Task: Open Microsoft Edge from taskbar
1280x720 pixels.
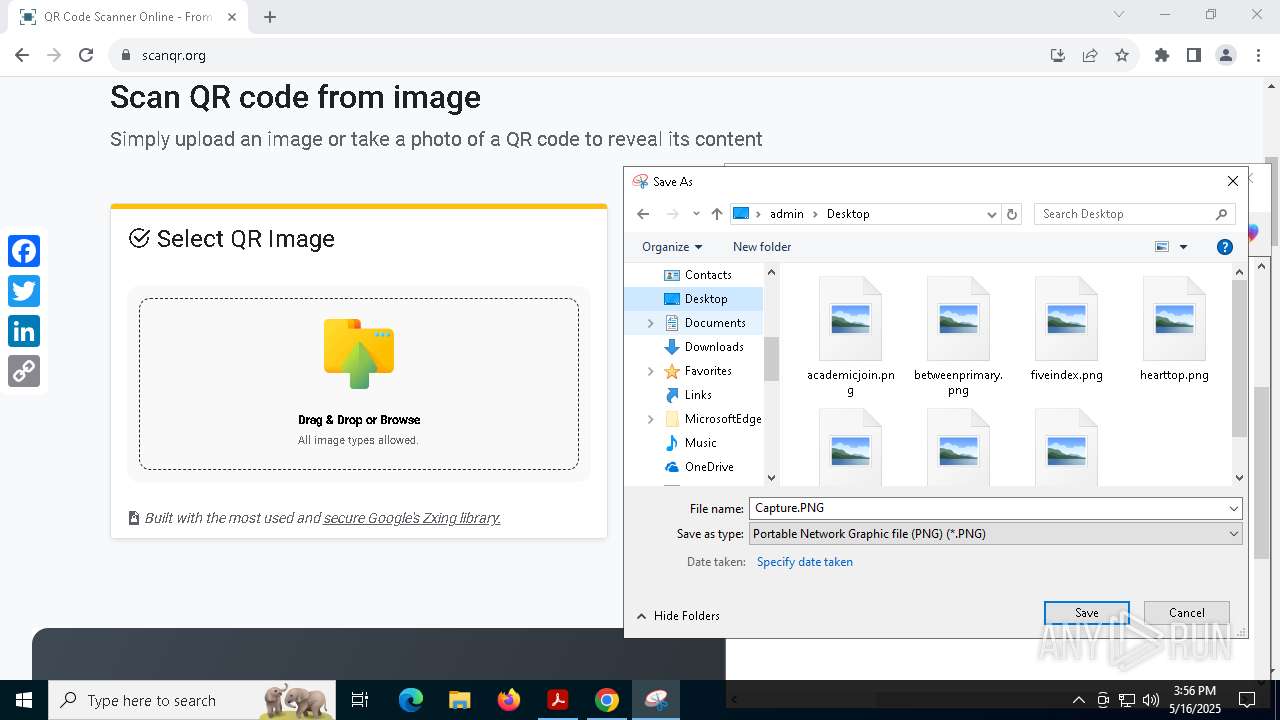Action: [x=411, y=700]
